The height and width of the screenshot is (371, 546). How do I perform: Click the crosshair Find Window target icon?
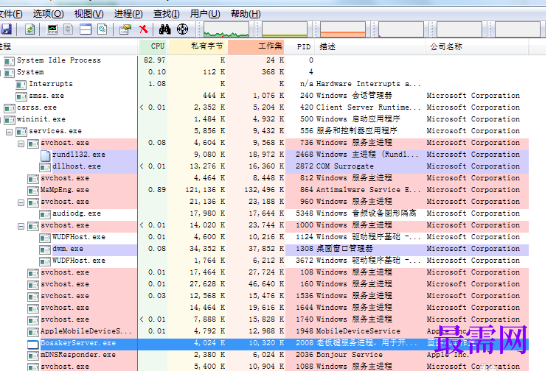click(182, 29)
